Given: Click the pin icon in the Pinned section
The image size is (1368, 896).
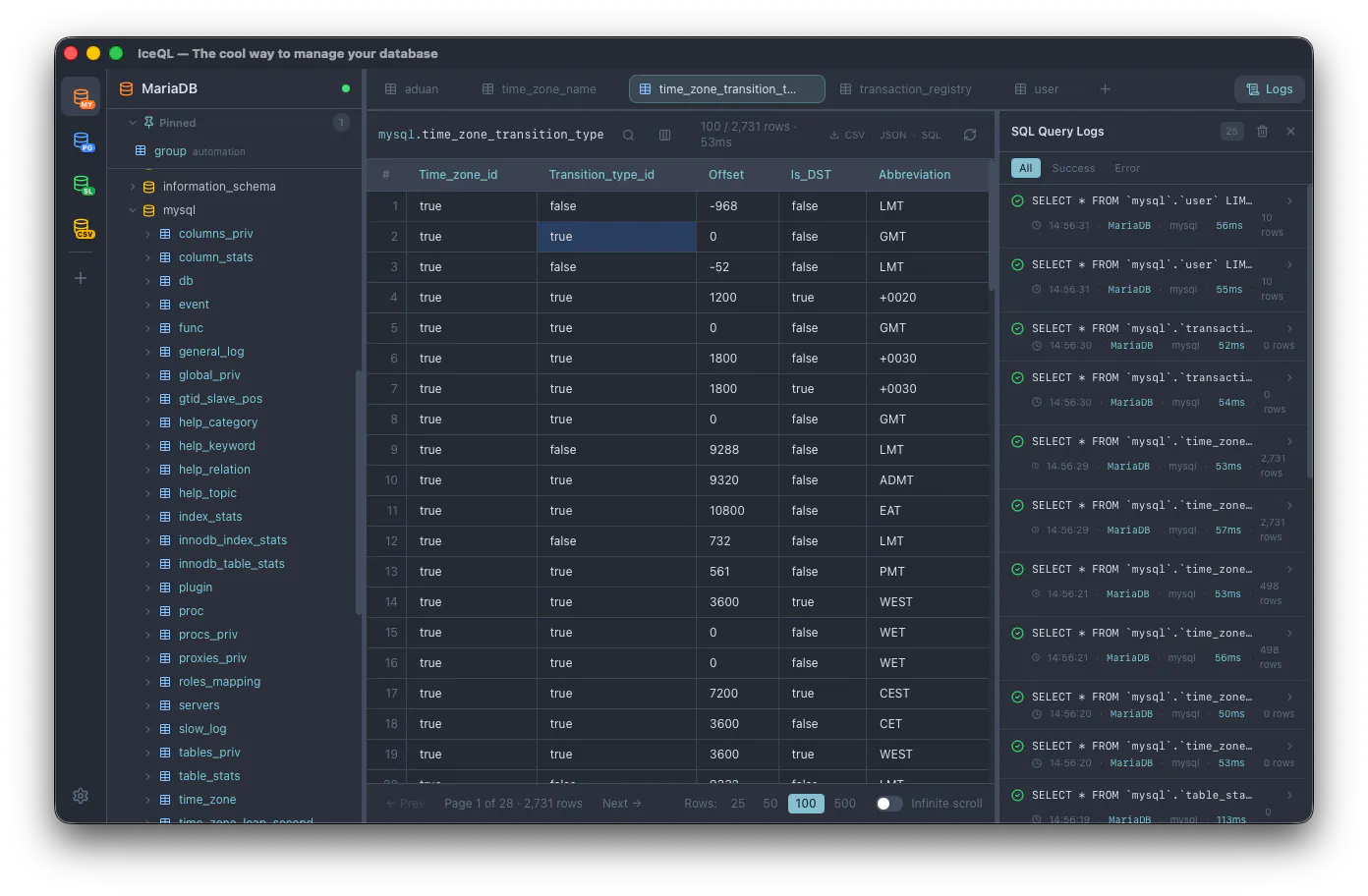Looking at the screenshot, I should point(148,123).
